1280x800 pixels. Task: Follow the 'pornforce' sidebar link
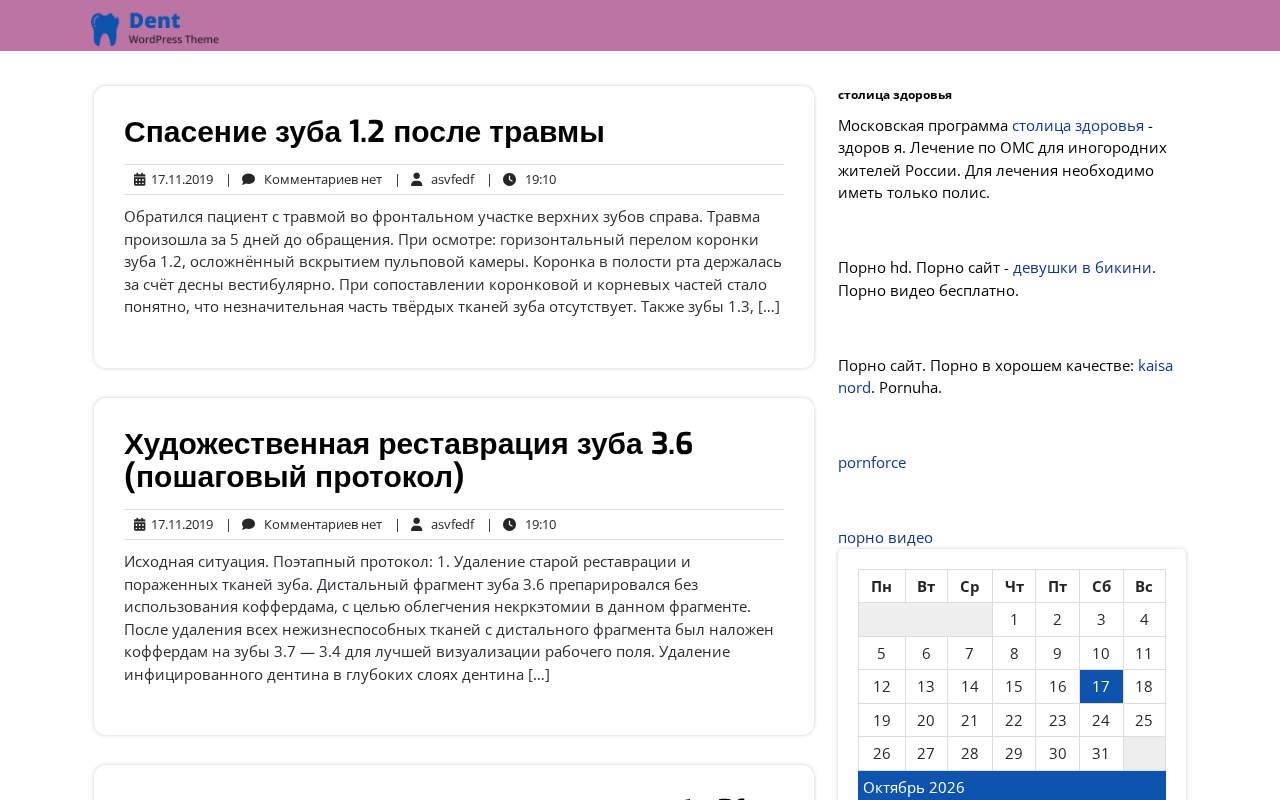(872, 463)
